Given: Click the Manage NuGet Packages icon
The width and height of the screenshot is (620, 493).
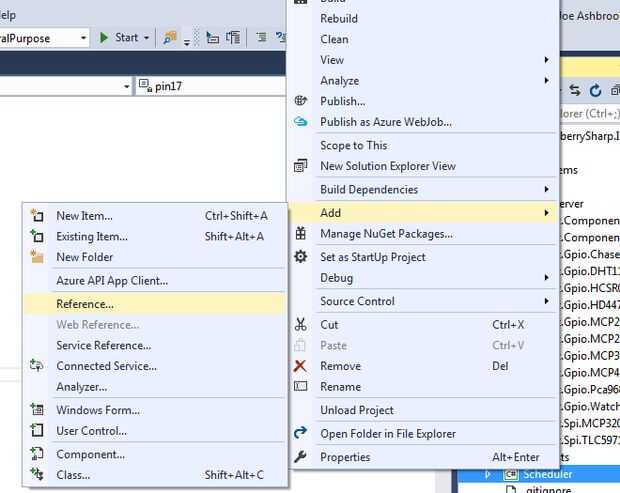Looking at the screenshot, I should pos(301,233).
